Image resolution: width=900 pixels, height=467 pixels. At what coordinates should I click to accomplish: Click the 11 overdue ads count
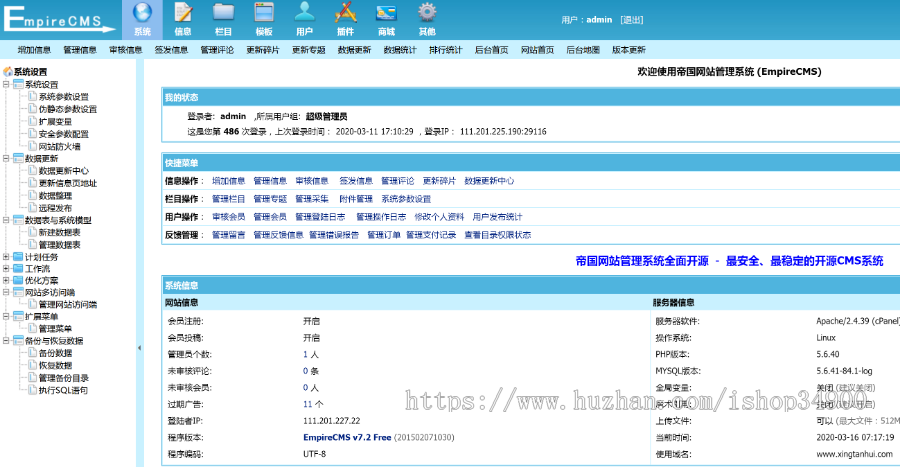pos(308,404)
